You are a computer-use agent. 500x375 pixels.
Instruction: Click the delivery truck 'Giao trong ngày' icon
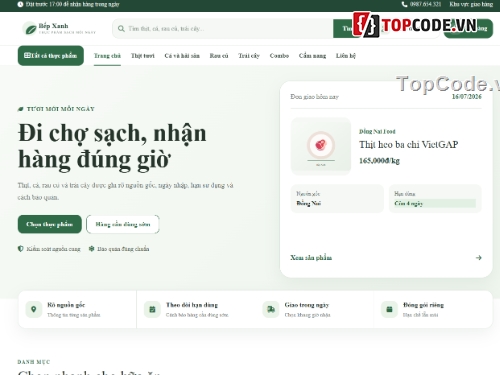(x=271, y=309)
